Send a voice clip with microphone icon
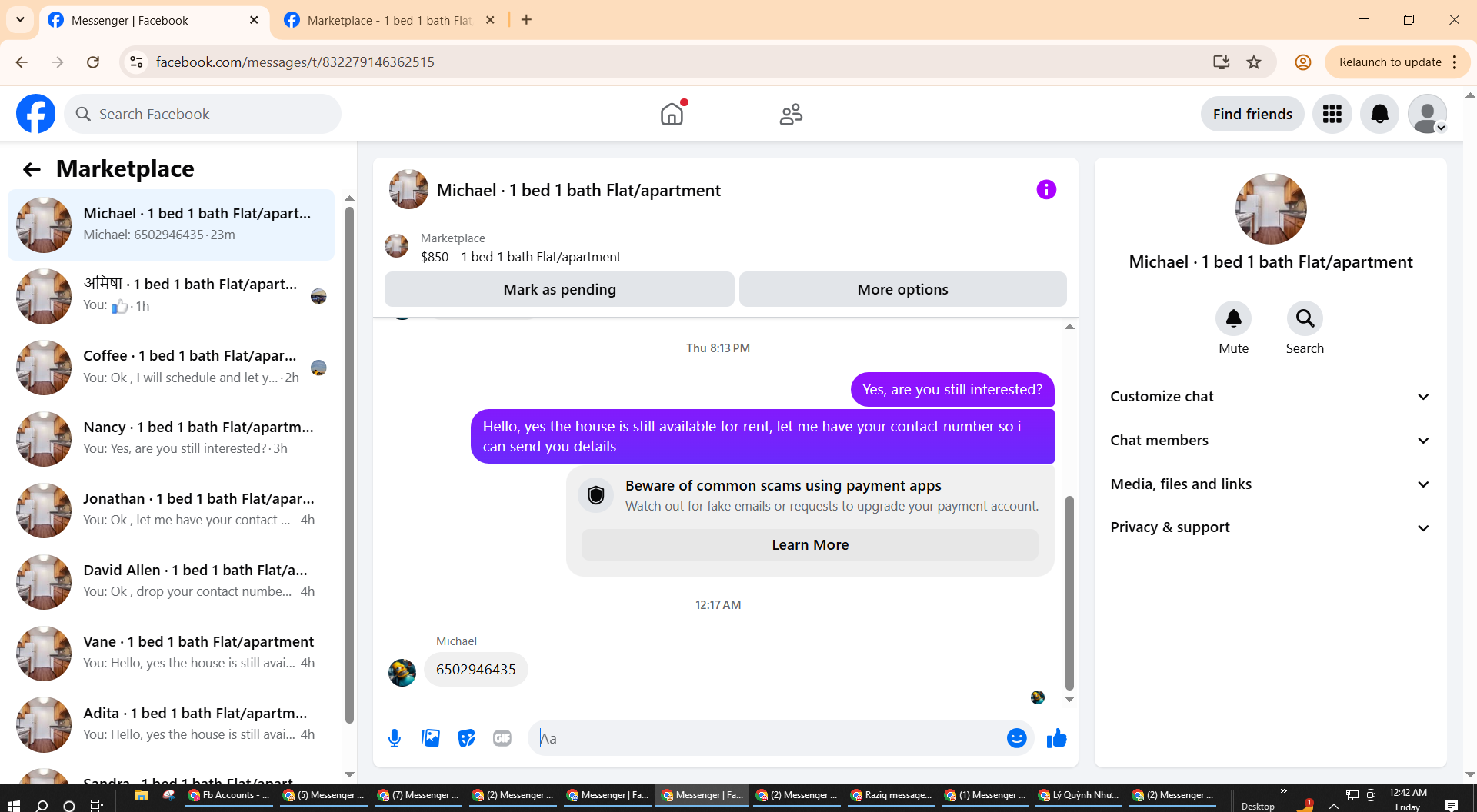This screenshot has width=1477, height=812. click(x=395, y=738)
